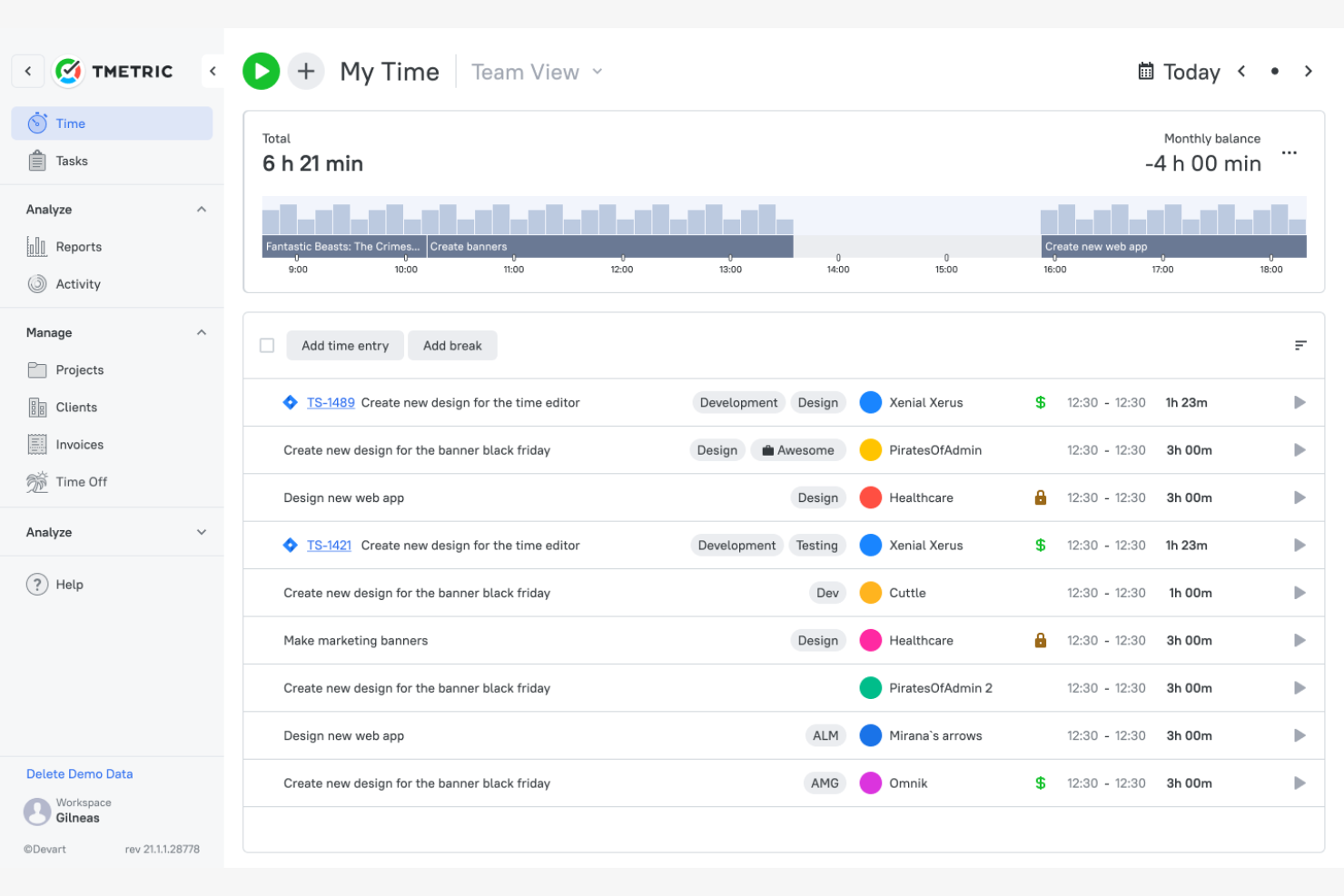
Task: Open the Invoices page
Action: [x=80, y=444]
